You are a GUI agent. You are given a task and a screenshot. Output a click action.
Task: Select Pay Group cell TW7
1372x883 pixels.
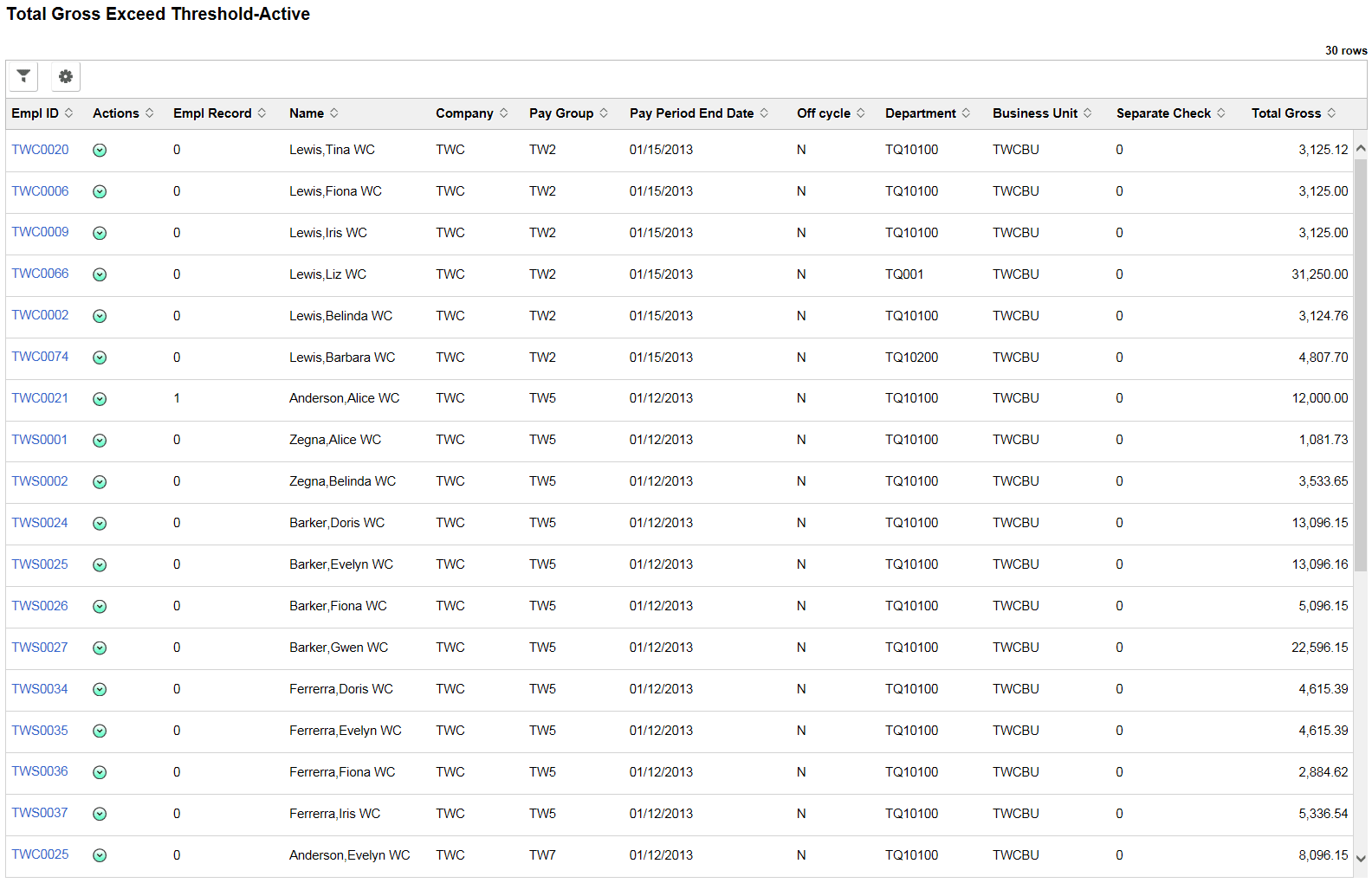point(542,855)
